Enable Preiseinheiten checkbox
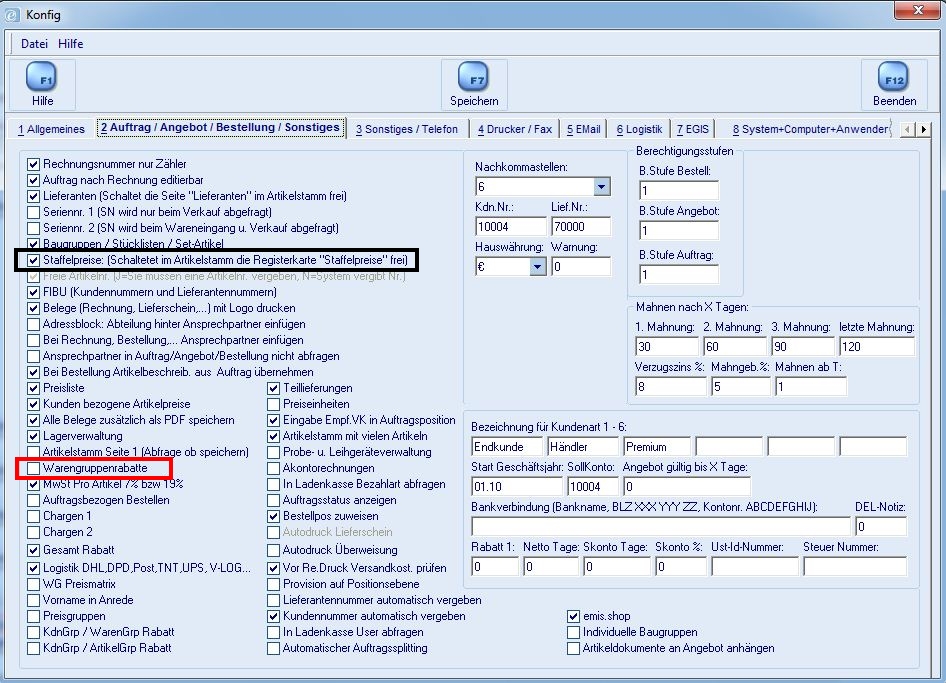This screenshot has height=683, width=946. (273, 404)
